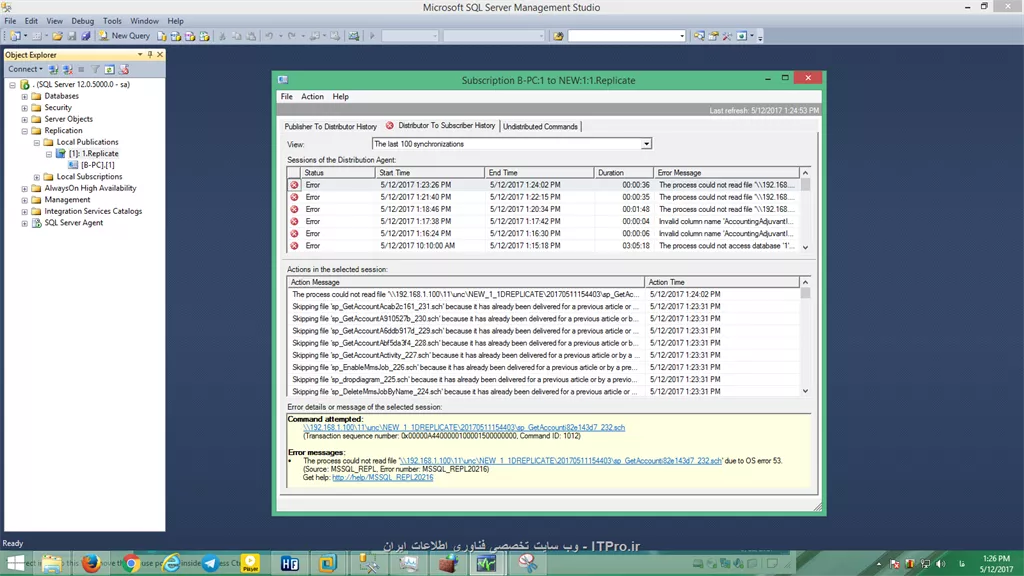Open Internet Explorer from the taskbar
This screenshot has height=576, width=1024.
tap(172, 563)
